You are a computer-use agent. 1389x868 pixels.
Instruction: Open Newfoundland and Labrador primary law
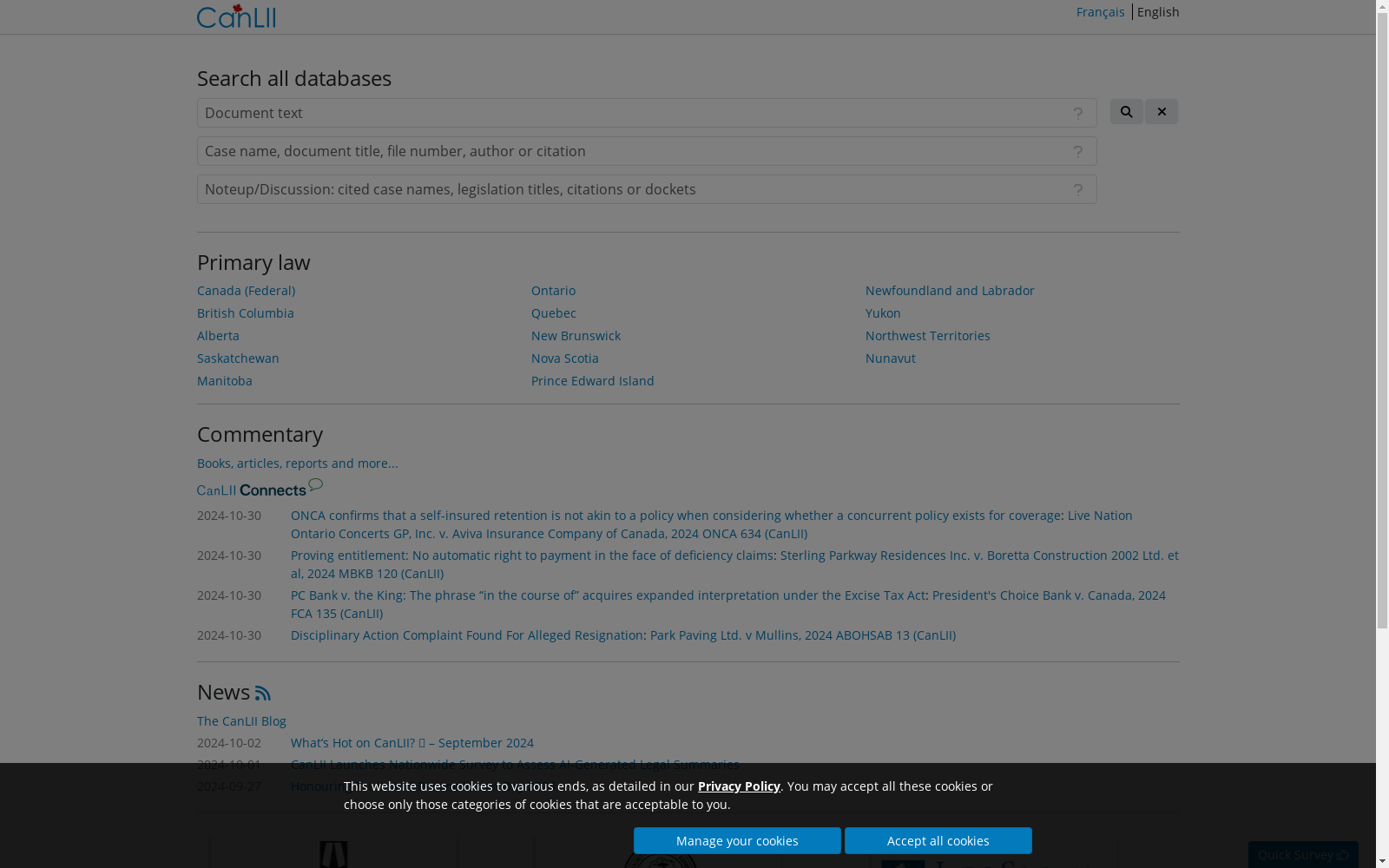(x=950, y=291)
